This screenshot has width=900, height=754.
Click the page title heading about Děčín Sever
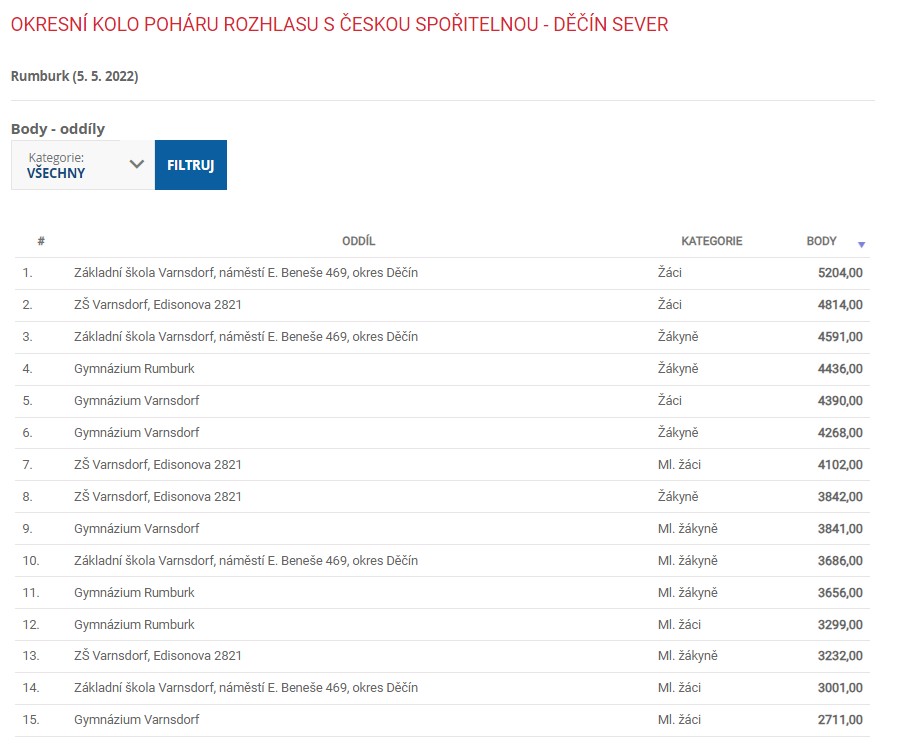339,24
